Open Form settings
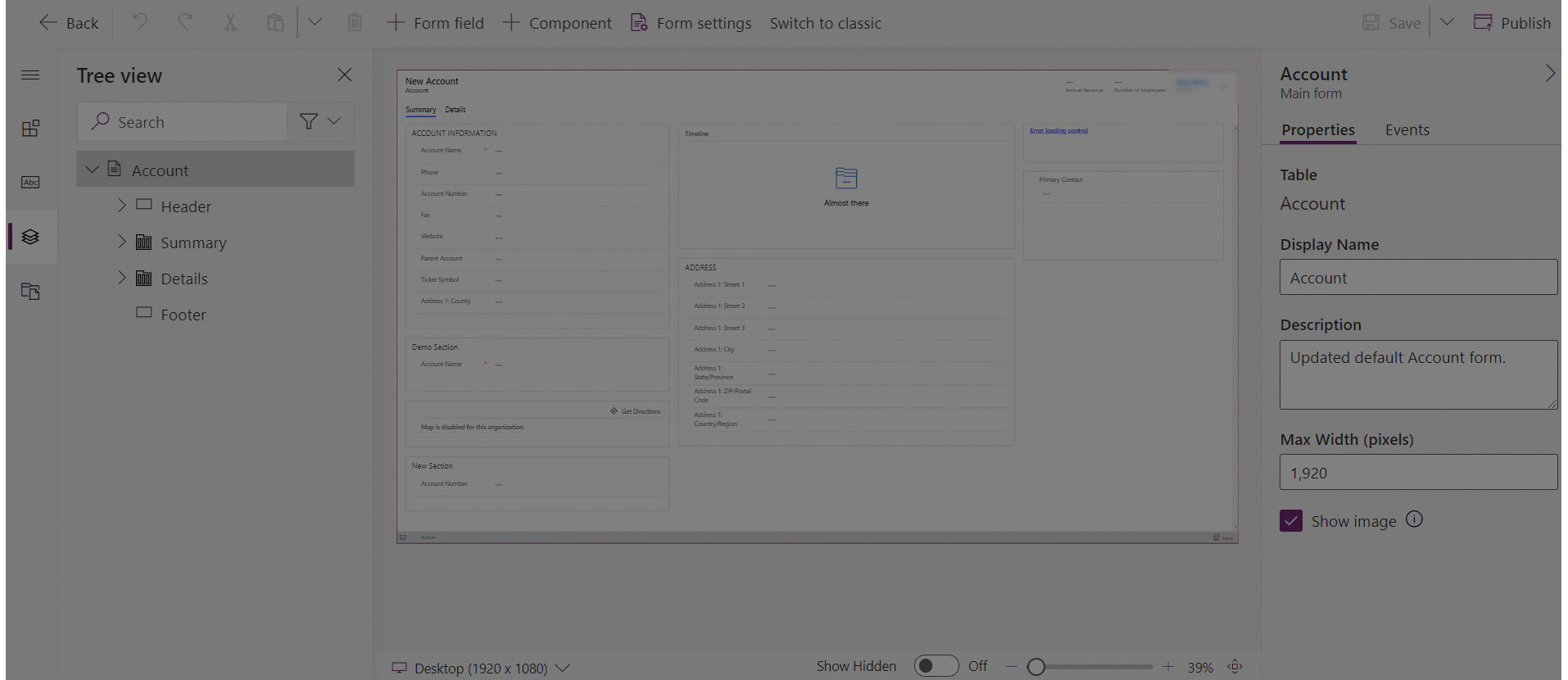The height and width of the screenshot is (680, 1568). (x=691, y=23)
